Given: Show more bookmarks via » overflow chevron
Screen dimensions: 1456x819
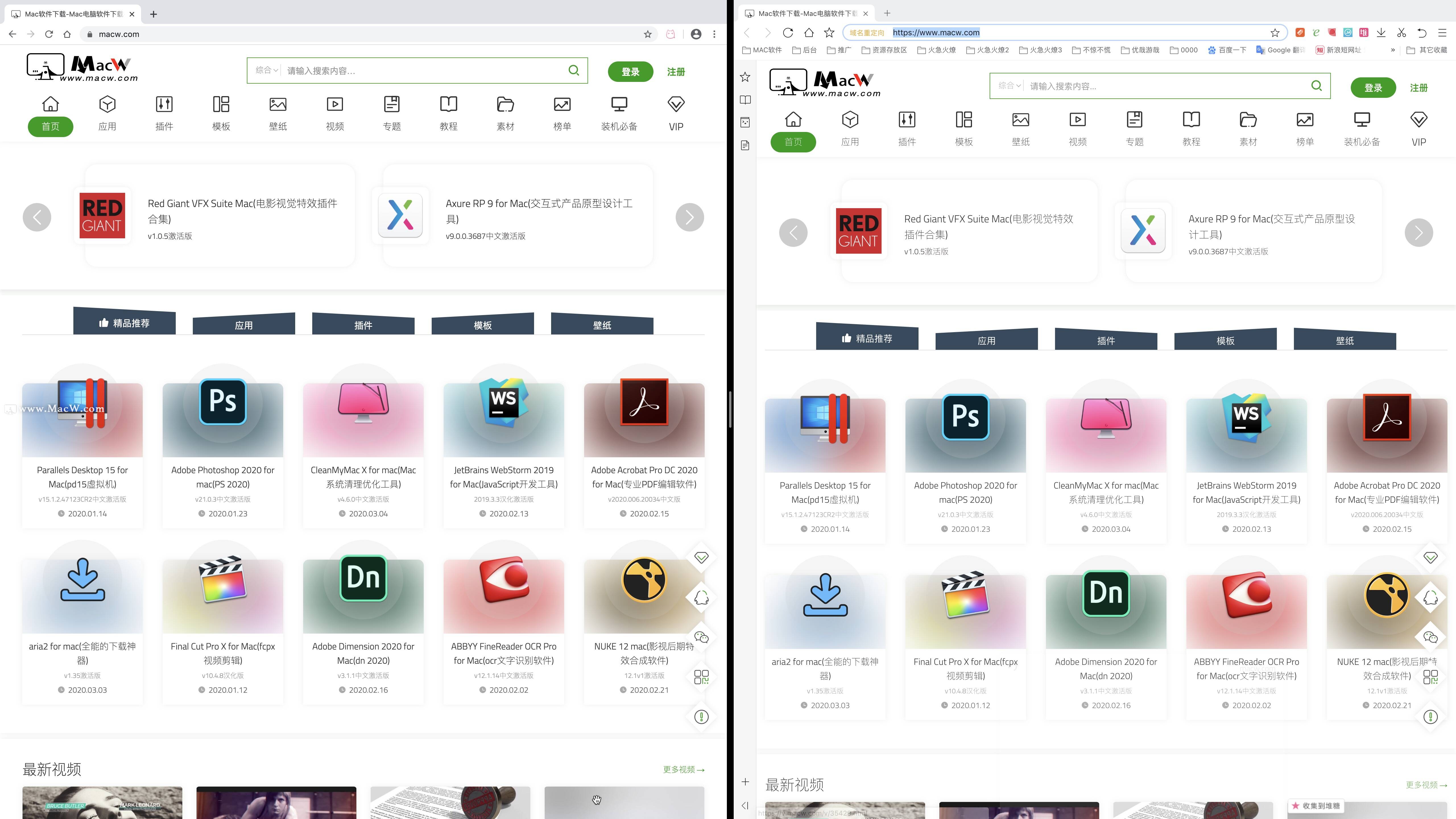Looking at the screenshot, I should pyautogui.click(x=1393, y=50).
